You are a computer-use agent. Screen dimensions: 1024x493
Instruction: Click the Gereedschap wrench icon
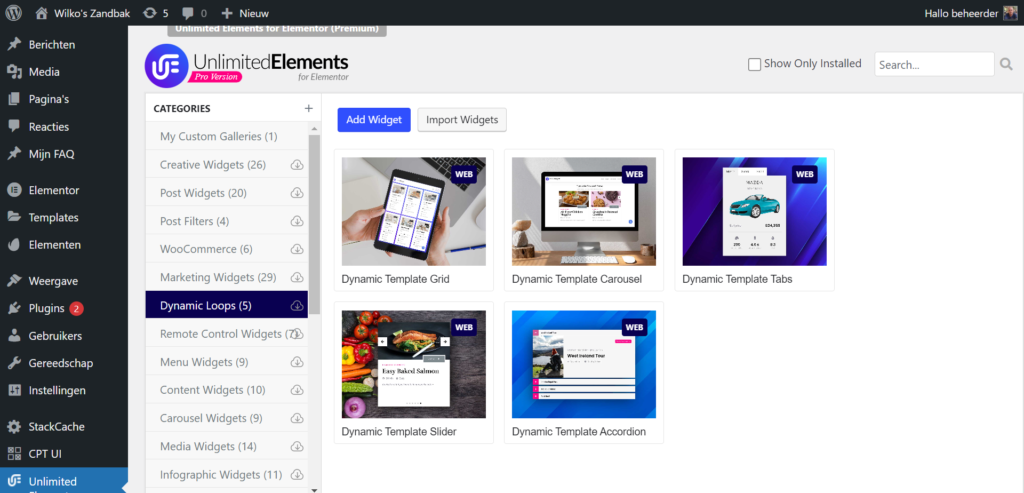pos(14,363)
